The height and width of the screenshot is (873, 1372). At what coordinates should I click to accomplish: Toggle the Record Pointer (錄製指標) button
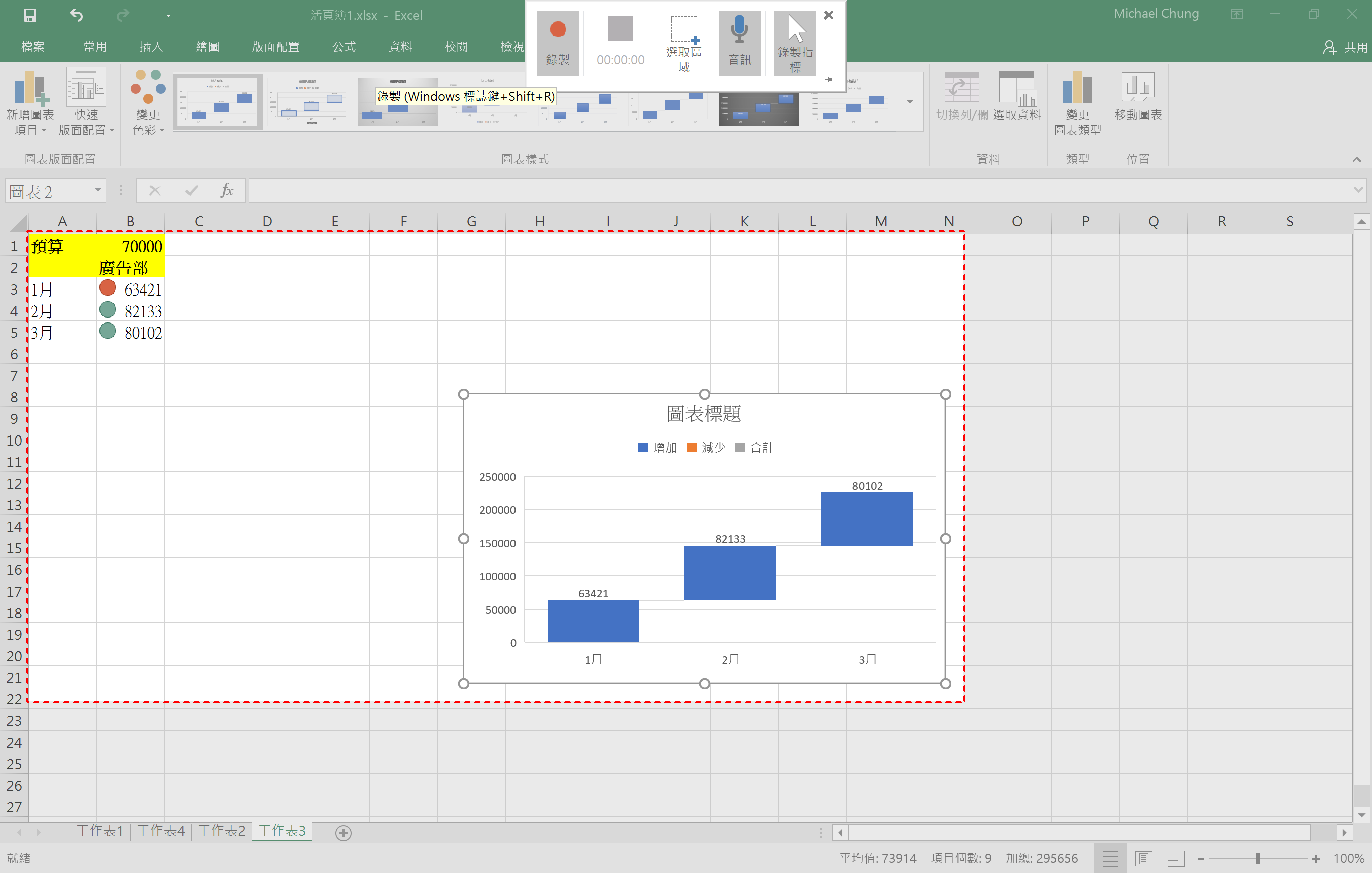[795, 42]
